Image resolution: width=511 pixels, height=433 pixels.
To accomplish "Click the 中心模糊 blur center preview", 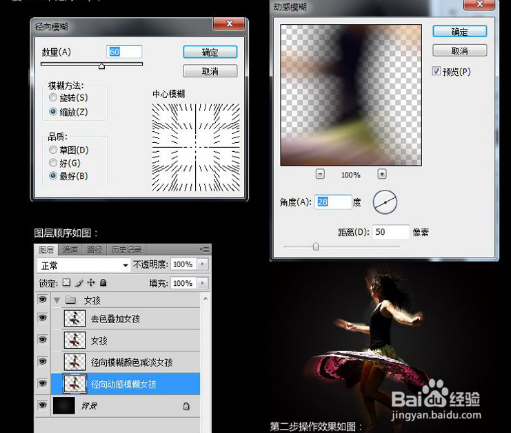I will pos(196,147).
